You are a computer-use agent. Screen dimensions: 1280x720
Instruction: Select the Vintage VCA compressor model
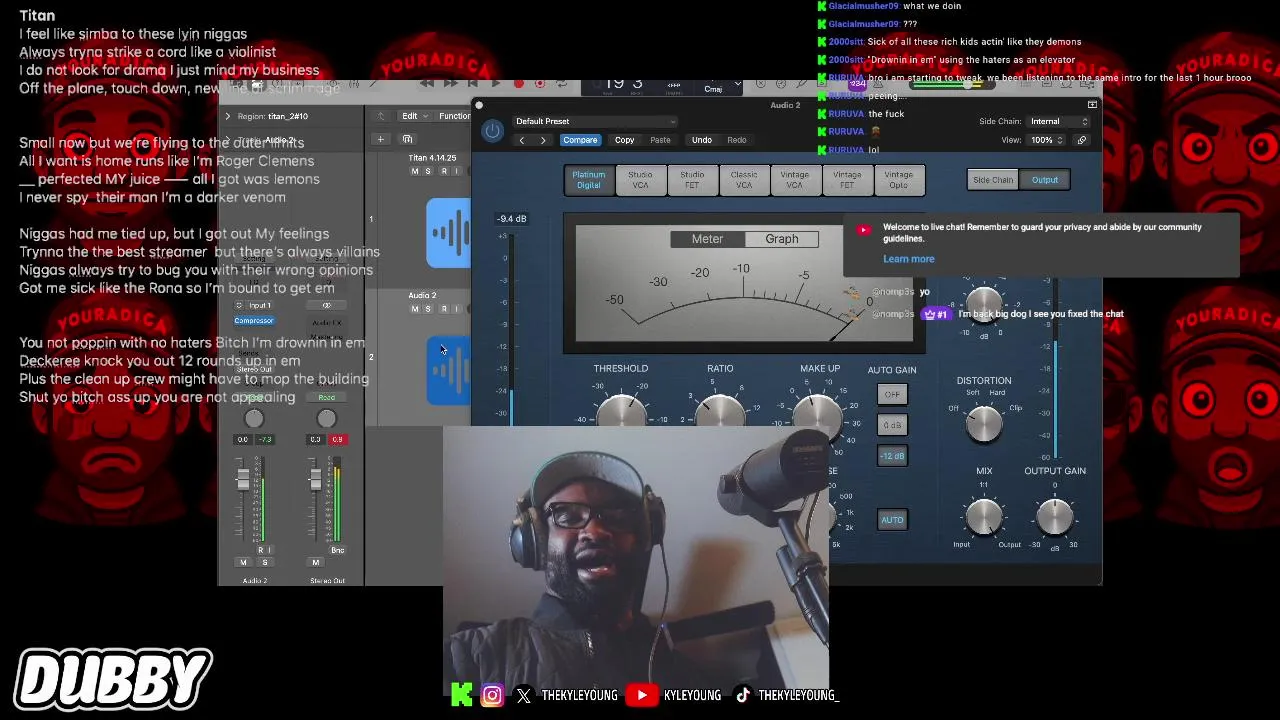[795, 180]
